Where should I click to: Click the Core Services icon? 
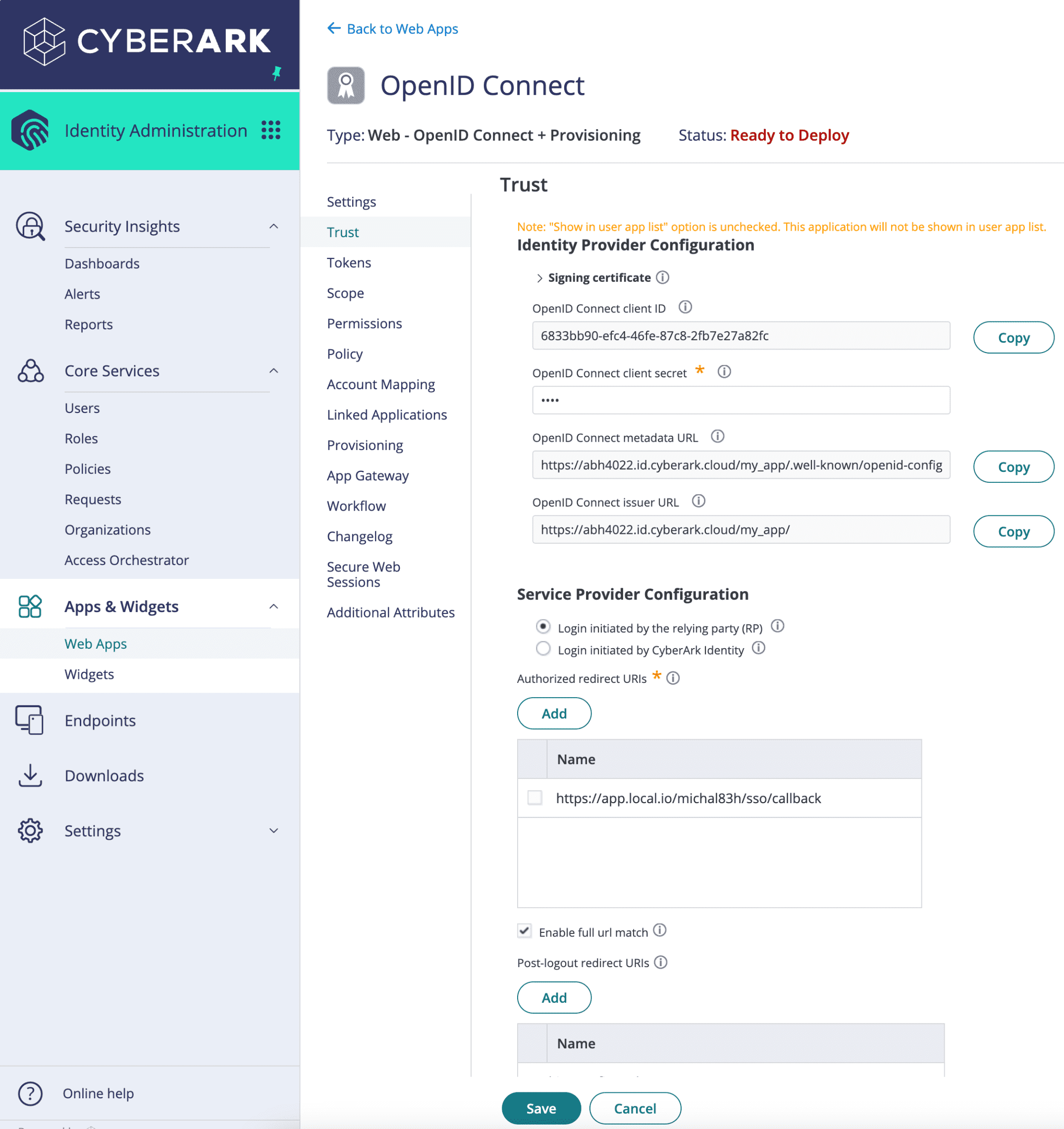pos(30,371)
